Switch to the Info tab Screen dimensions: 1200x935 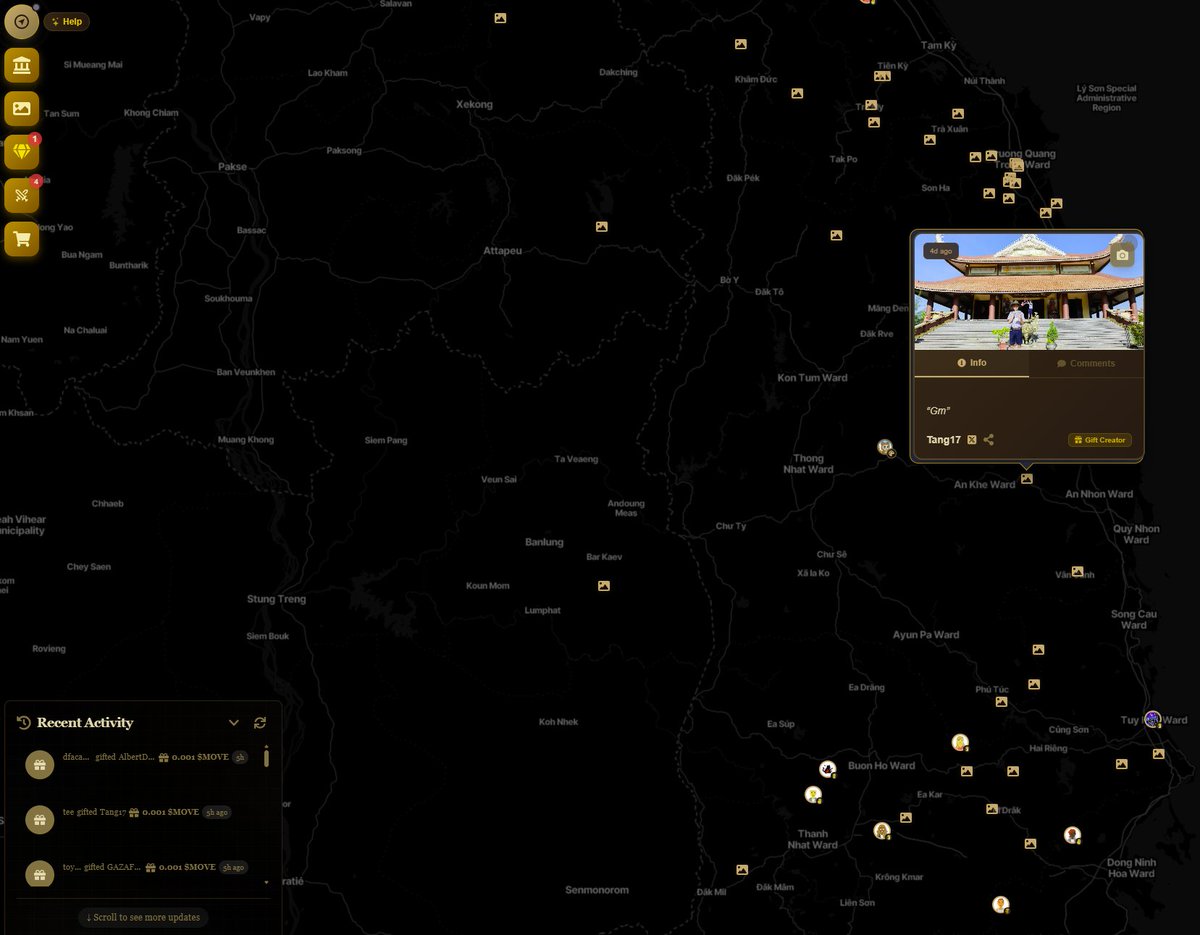(x=971, y=363)
